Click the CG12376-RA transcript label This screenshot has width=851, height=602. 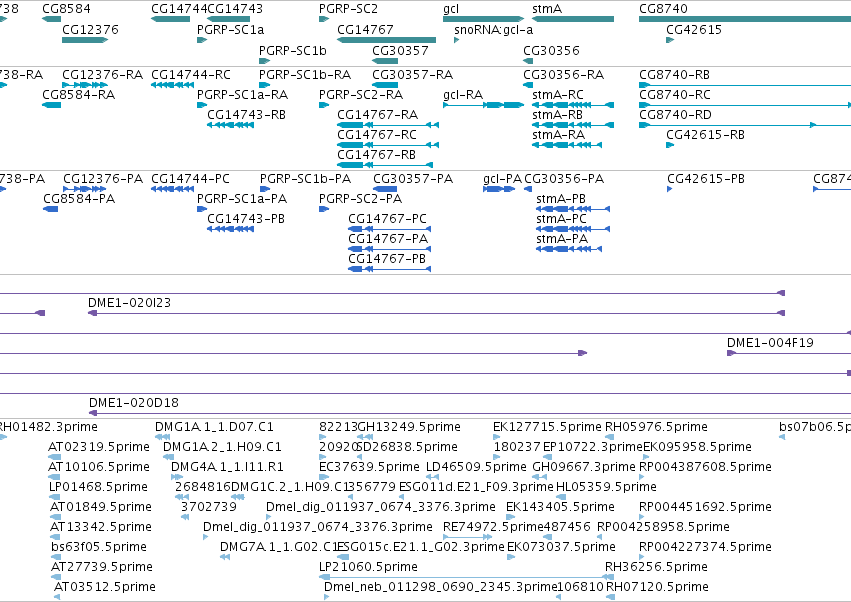tap(103, 74)
